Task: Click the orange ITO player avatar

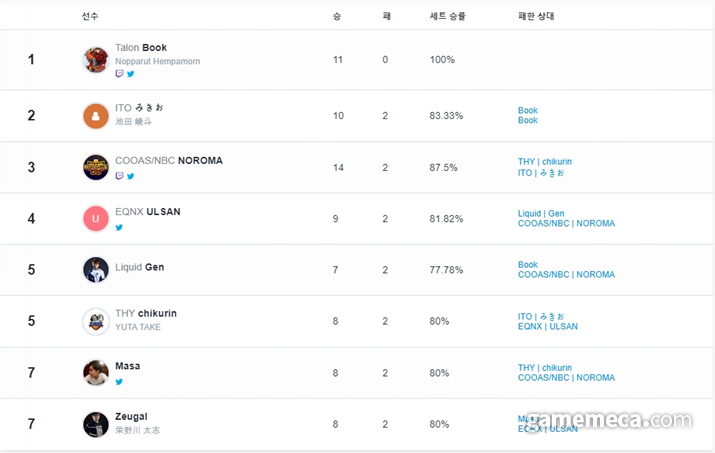Action: click(x=96, y=116)
